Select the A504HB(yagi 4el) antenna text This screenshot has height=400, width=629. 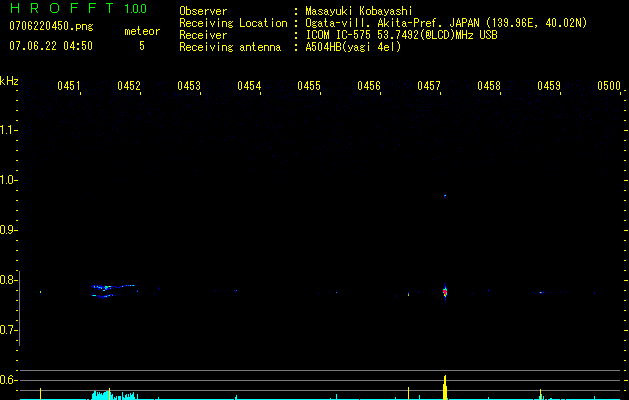[x=353, y=47]
